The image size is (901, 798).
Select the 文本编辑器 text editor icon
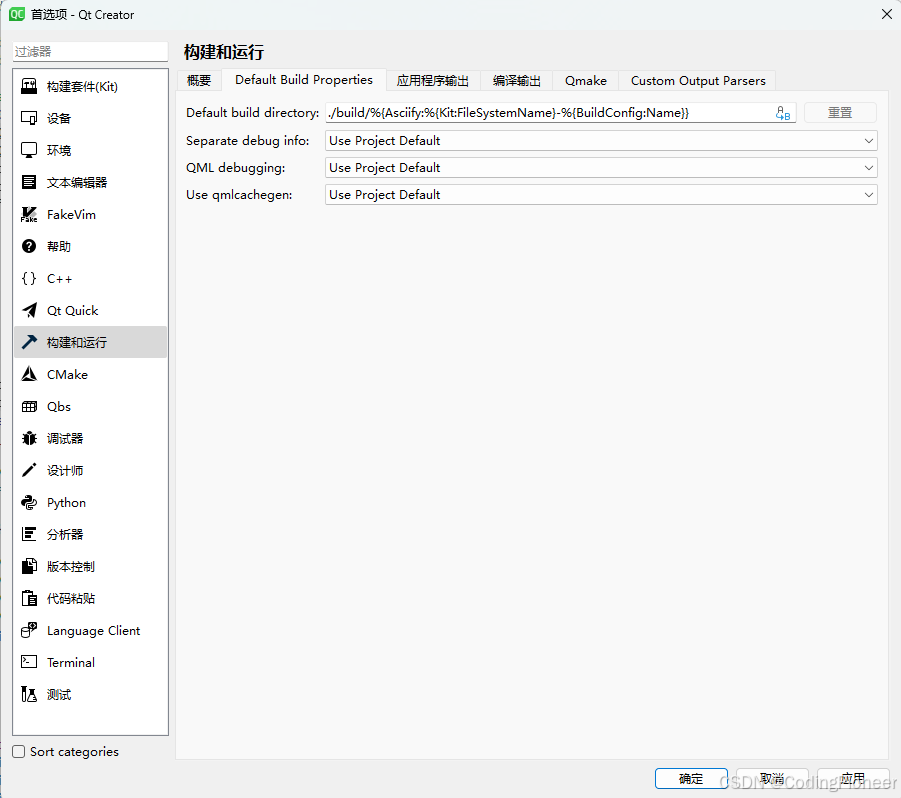pyautogui.click(x=29, y=182)
